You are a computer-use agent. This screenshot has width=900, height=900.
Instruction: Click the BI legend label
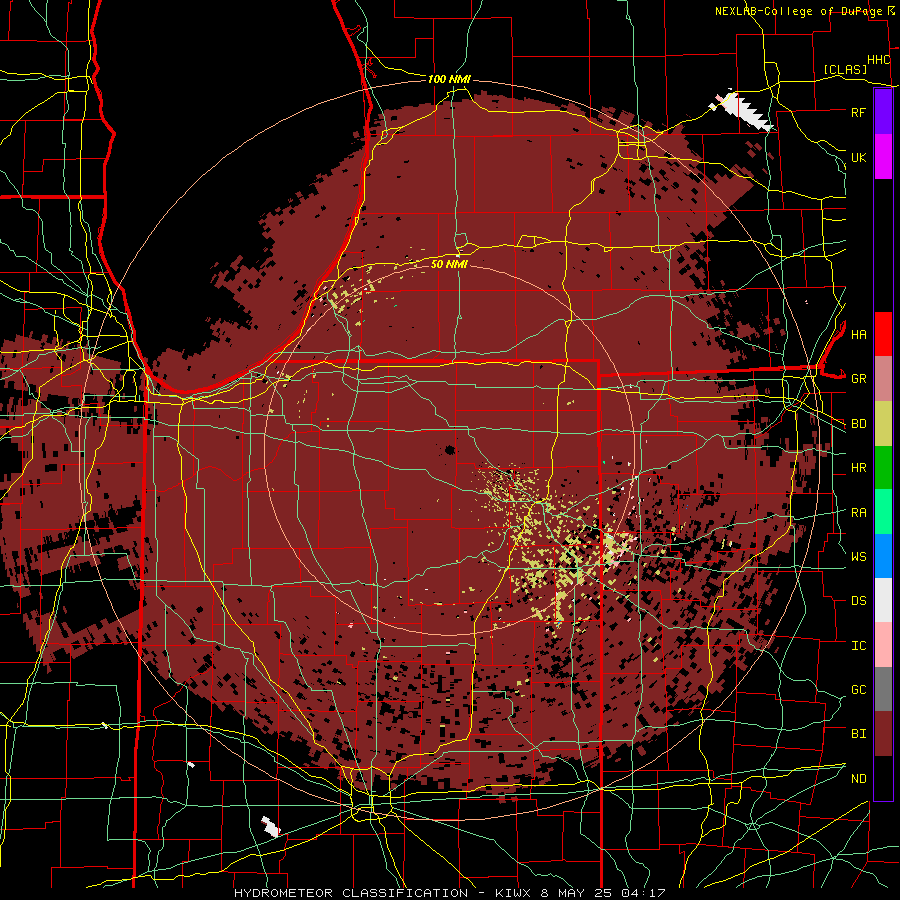tap(858, 734)
